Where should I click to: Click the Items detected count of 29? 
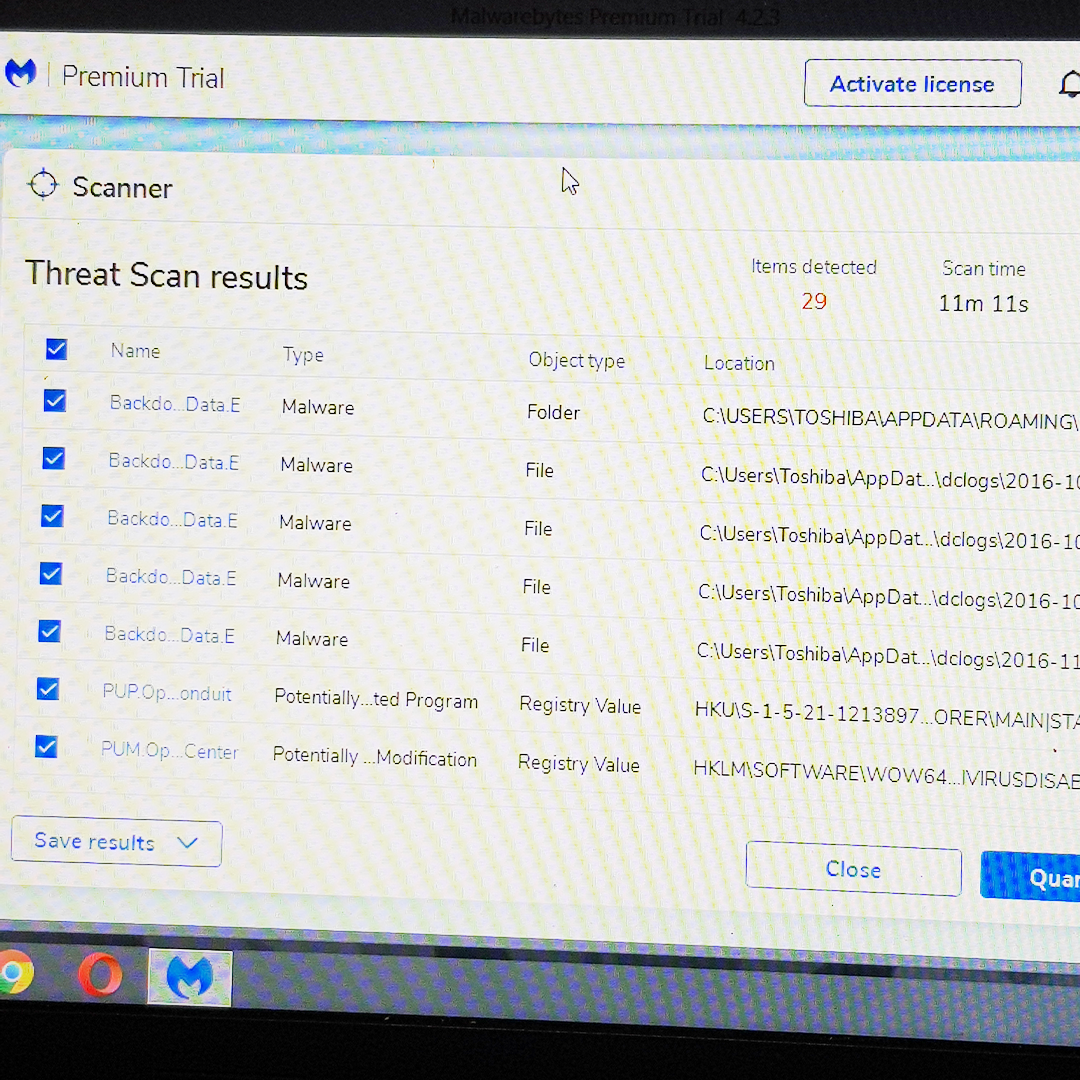click(x=814, y=300)
